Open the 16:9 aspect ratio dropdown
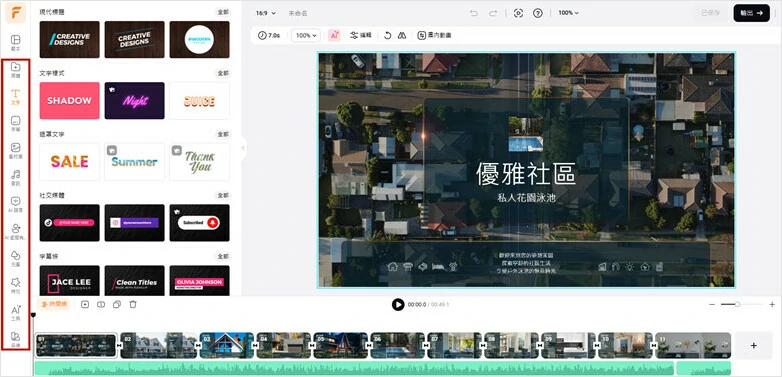 coord(265,13)
